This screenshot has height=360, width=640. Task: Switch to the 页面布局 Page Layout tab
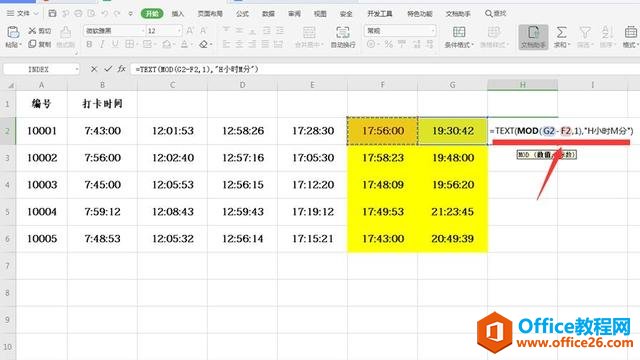point(210,13)
